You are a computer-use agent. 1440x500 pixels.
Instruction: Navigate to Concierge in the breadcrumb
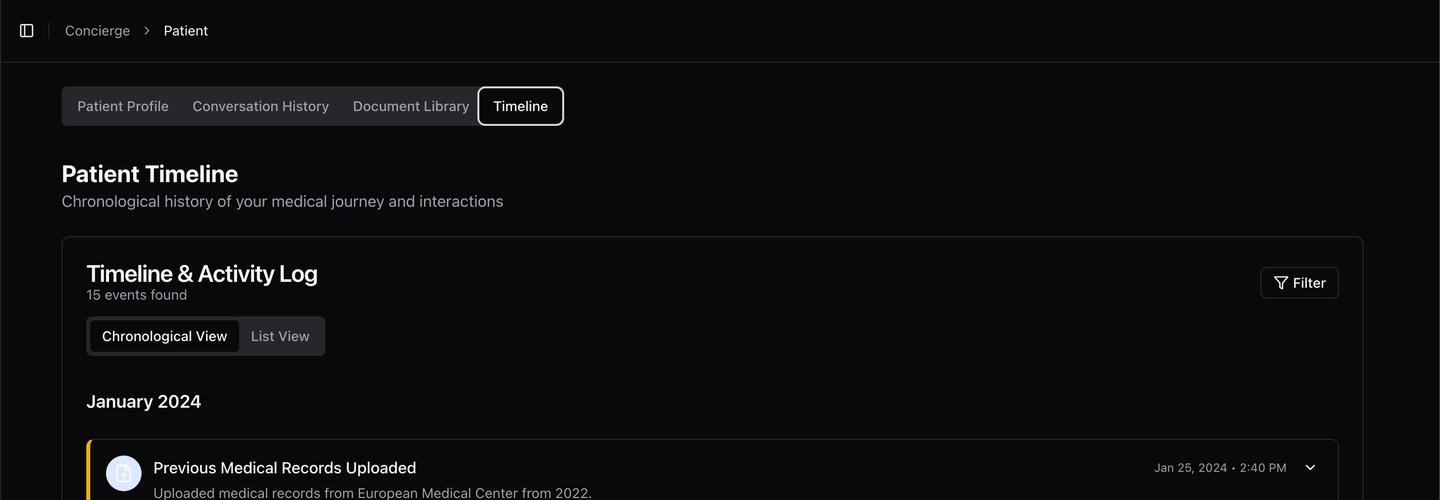point(97,31)
